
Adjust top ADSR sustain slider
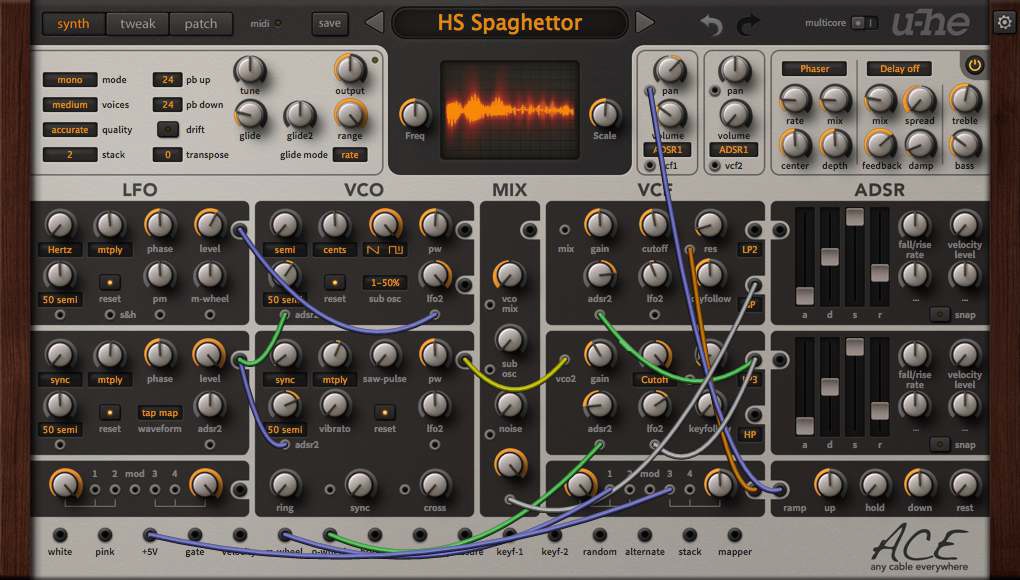pos(855,217)
